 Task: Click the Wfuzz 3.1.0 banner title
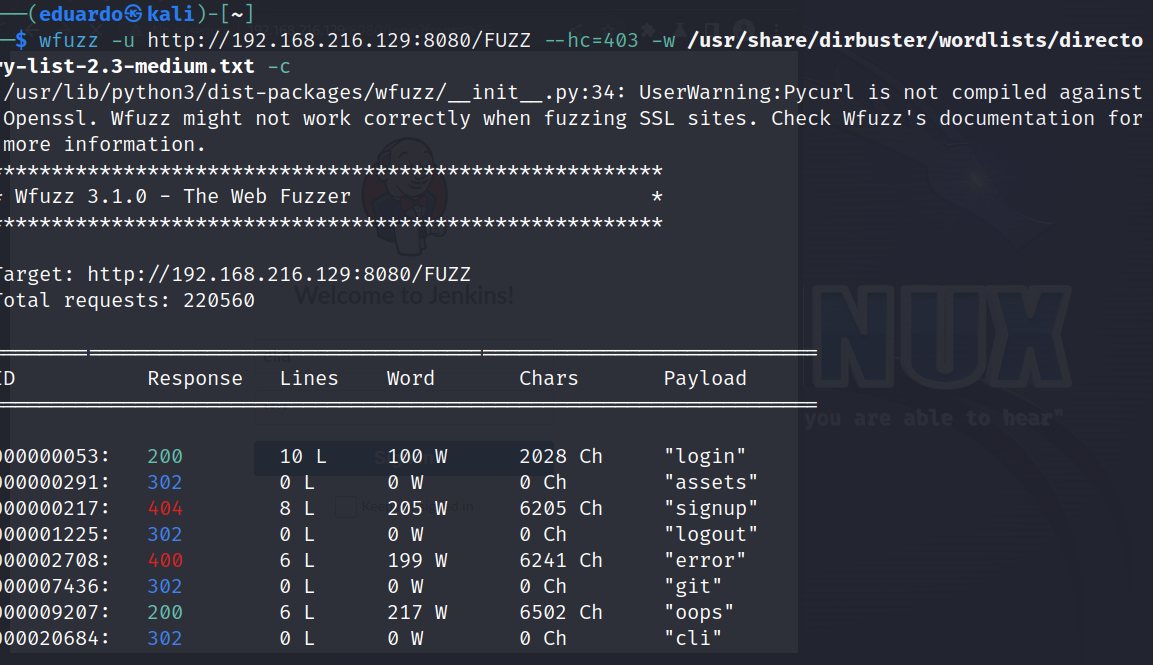(182, 196)
